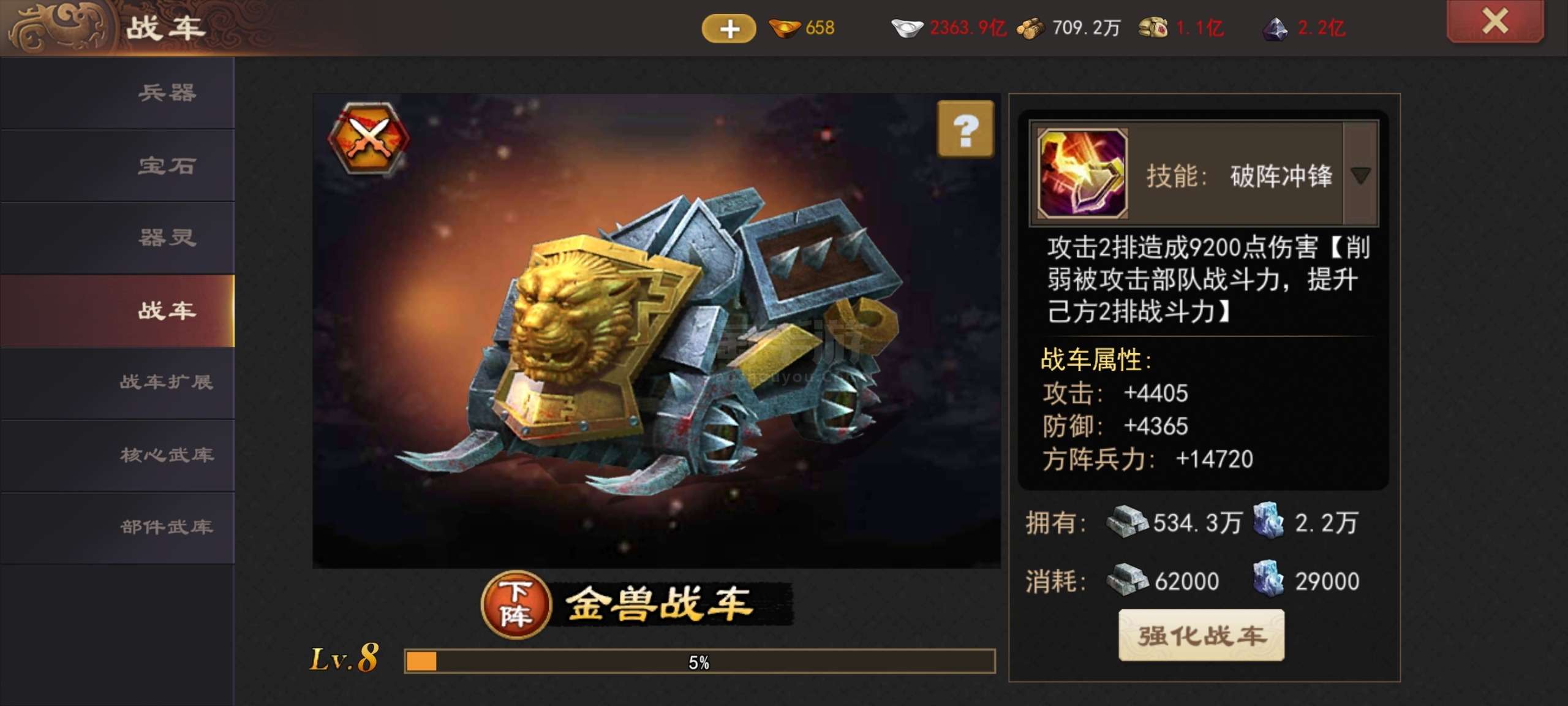1568x706 pixels.
Task: Expand the skill dropdown arrow
Action: tap(1360, 176)
